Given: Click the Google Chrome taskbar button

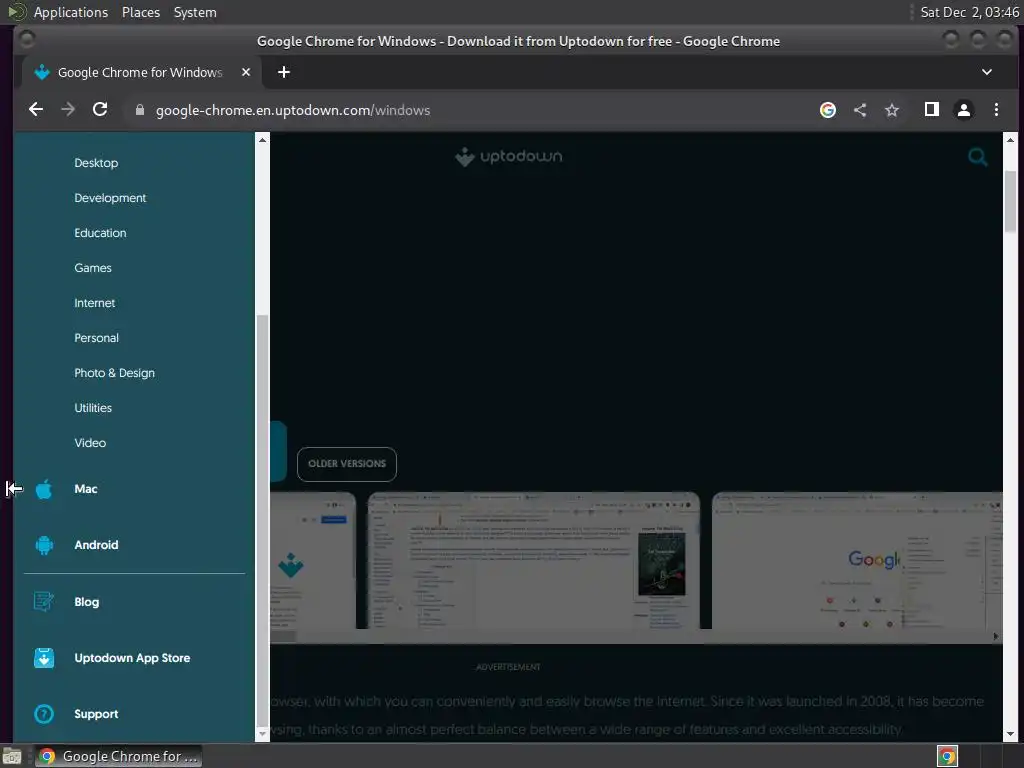Looking at the screenshot, I should point(118,756).
